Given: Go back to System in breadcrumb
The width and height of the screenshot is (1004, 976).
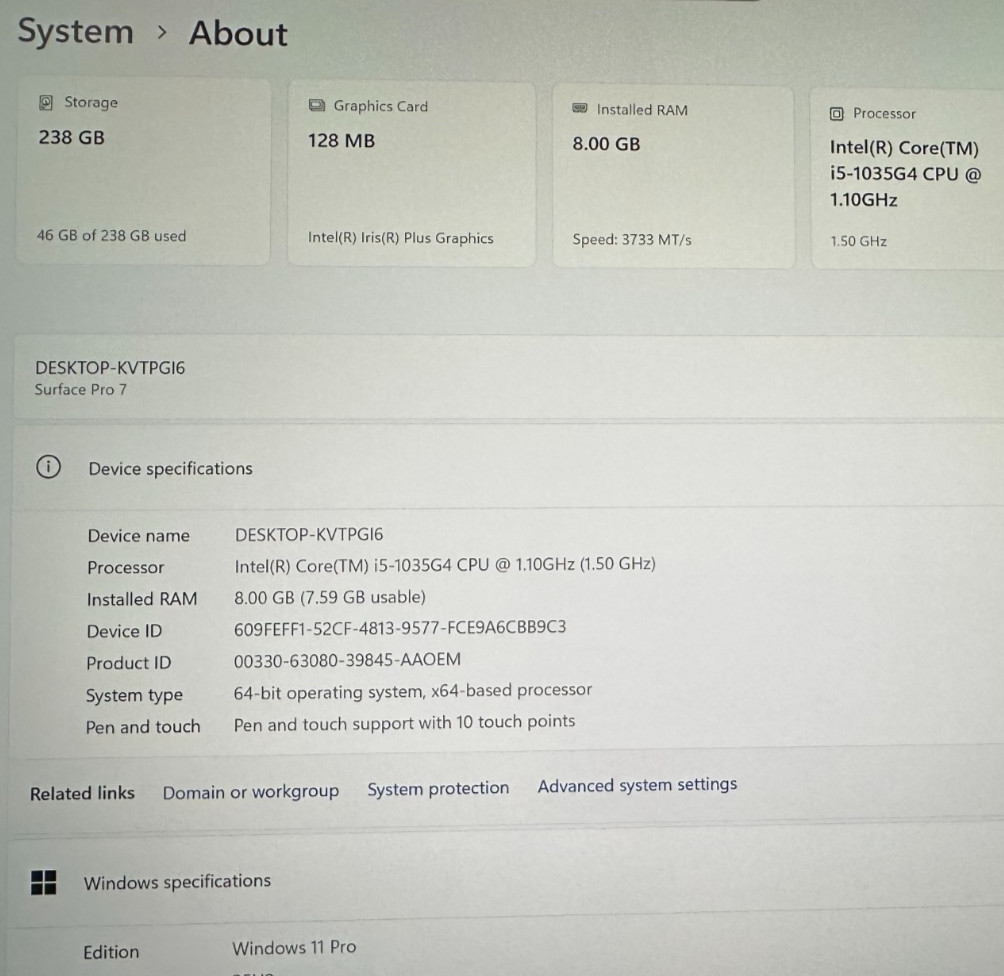Looking at the screenshot, I should click(x=76, y=31).
